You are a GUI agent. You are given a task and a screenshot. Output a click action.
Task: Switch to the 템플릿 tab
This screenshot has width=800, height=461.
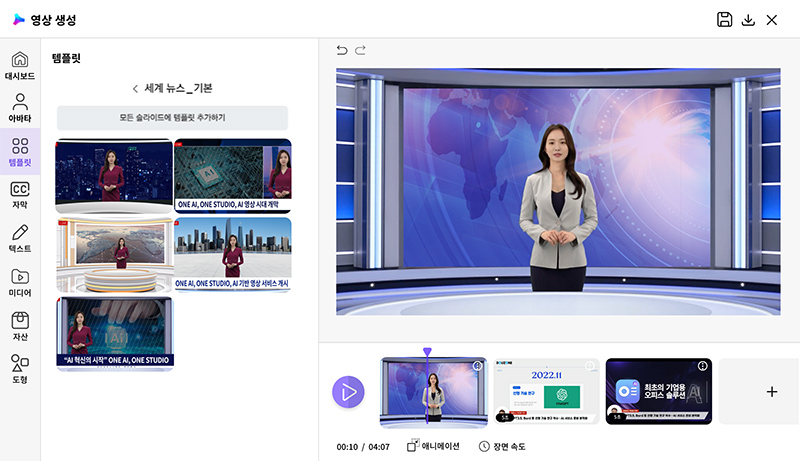tap(20, 152)
